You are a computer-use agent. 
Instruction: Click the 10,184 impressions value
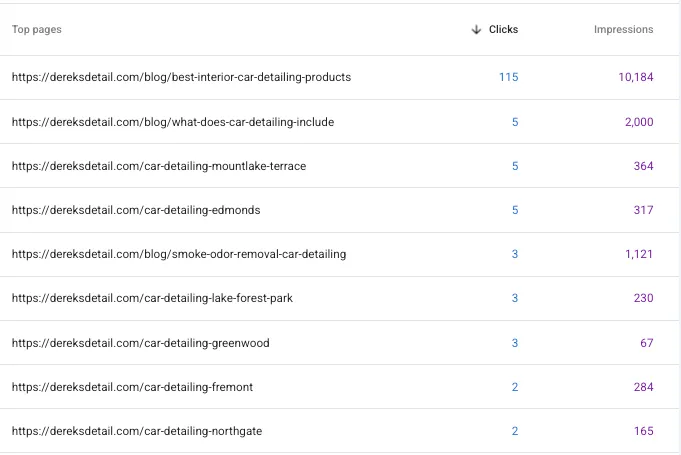636,77
